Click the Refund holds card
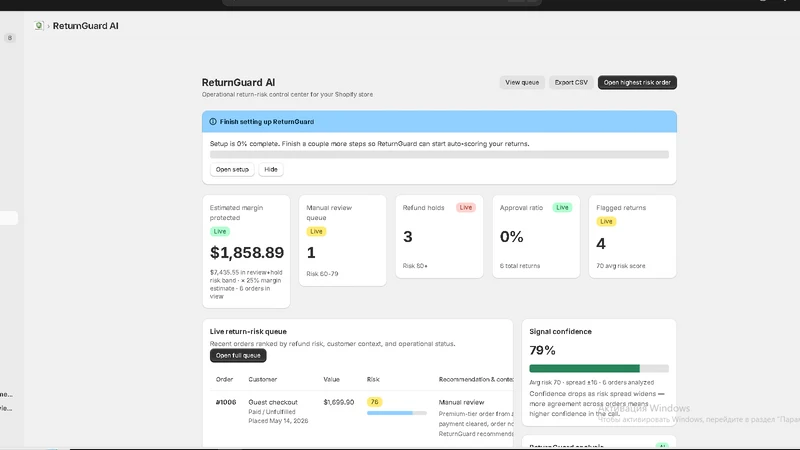 point(439,236)
